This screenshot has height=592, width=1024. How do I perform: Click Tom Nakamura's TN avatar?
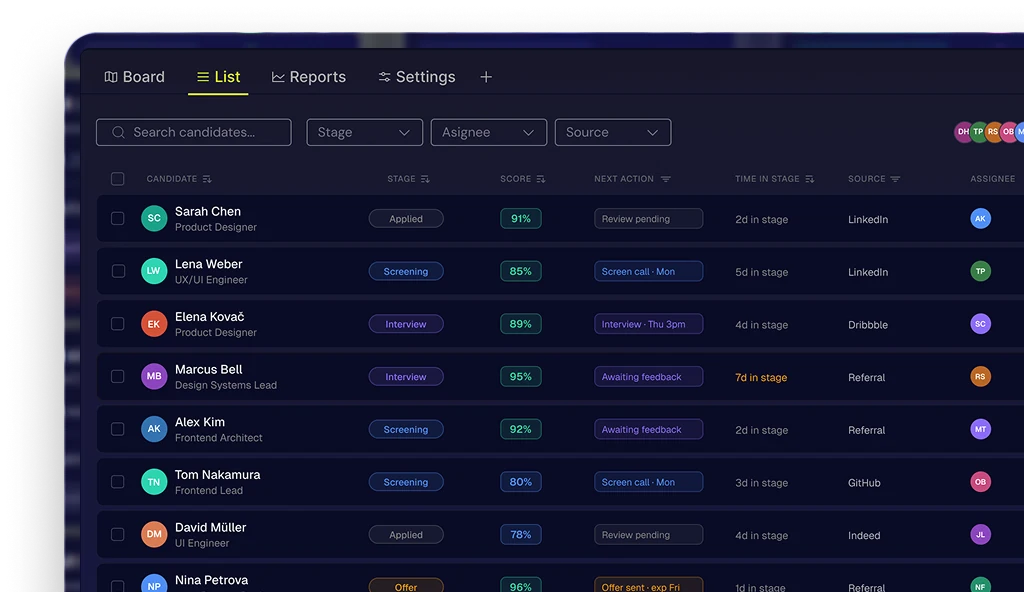[154, 482]
